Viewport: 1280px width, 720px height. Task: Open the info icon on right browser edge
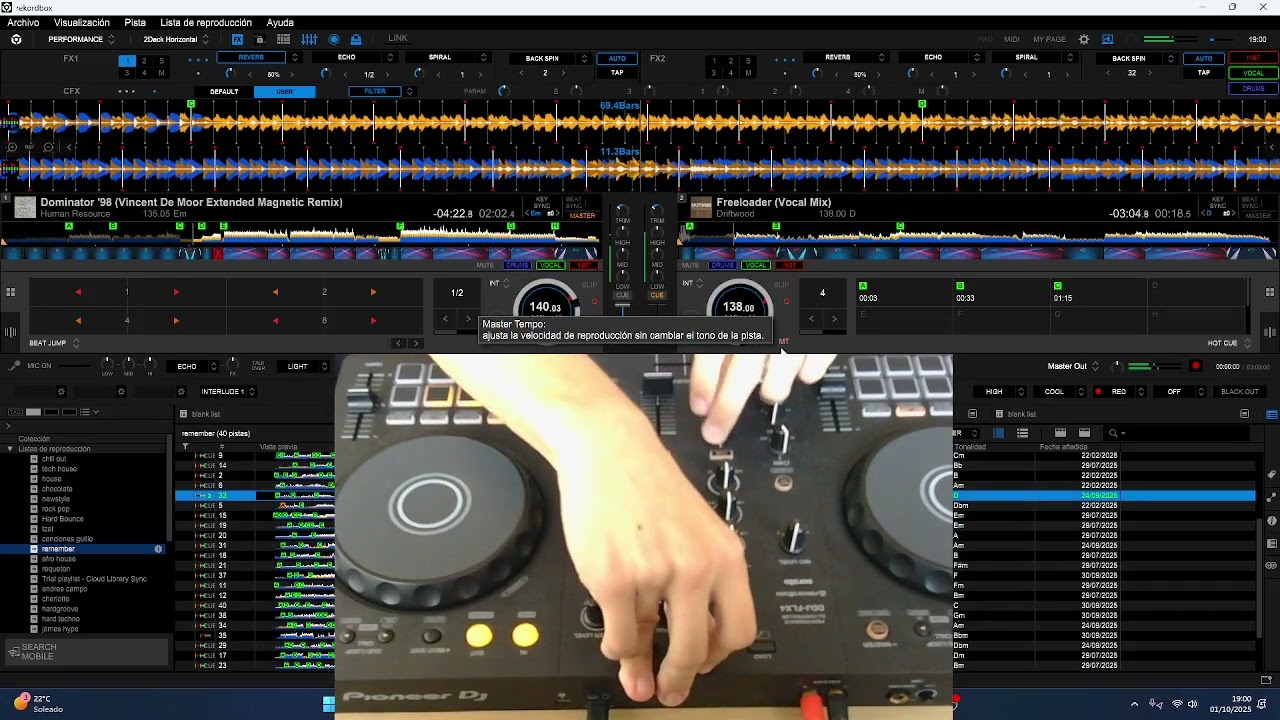click(1271, 521)
